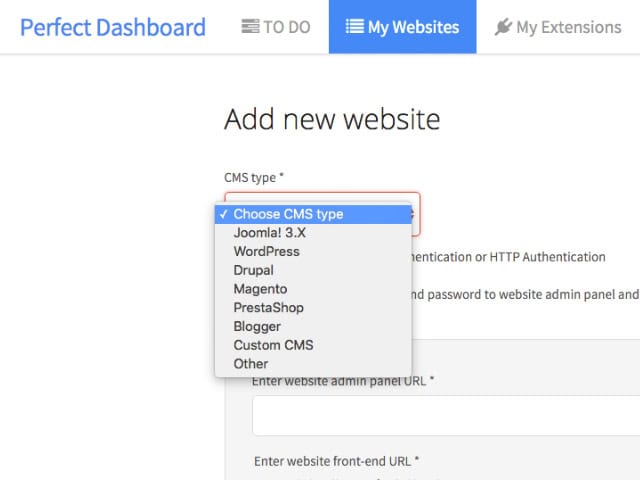Open the Perfect Dashboard home link
The image size is (640, 480).
click(113, 27)
